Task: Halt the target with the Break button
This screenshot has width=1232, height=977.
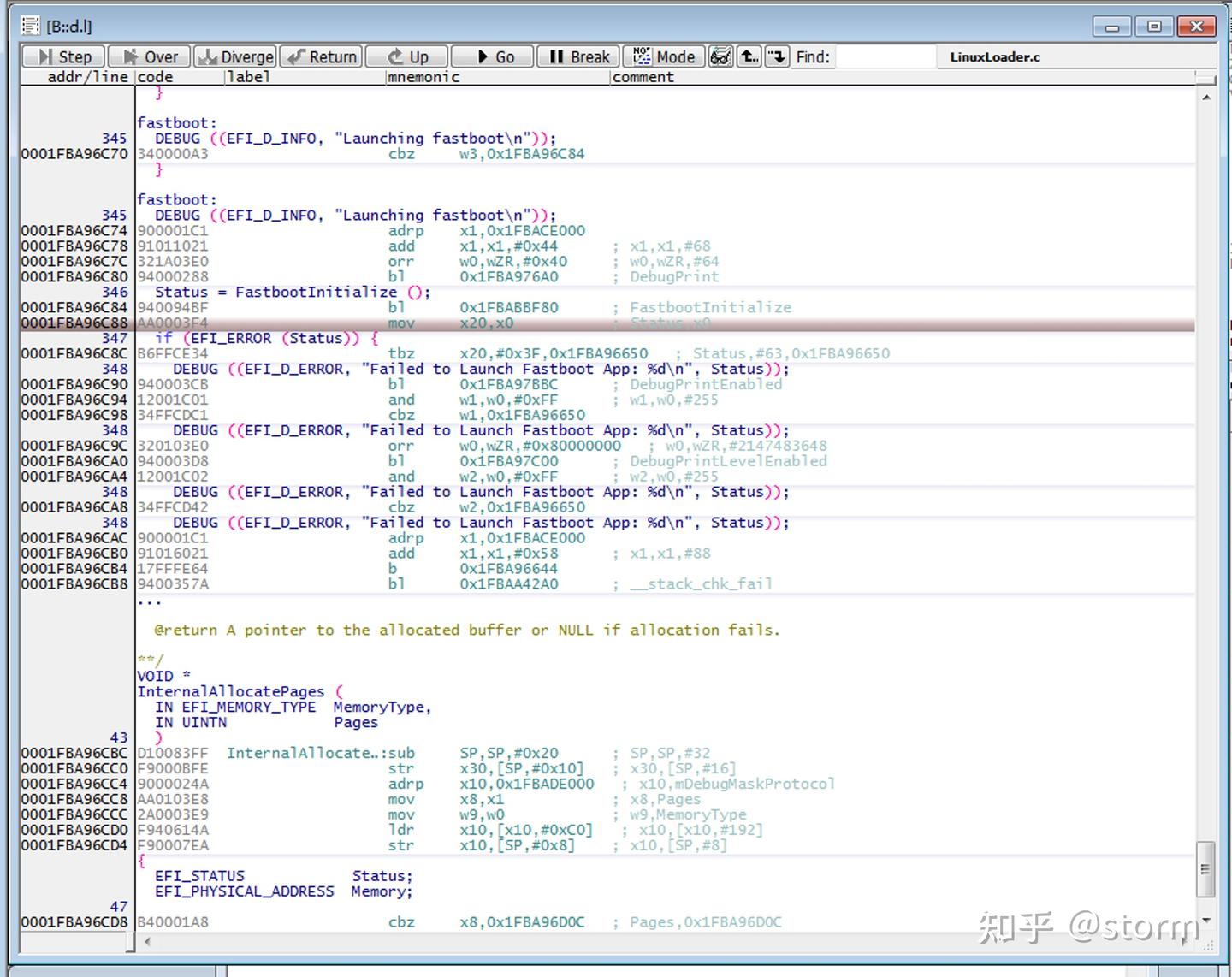Action: click(579, 56)
